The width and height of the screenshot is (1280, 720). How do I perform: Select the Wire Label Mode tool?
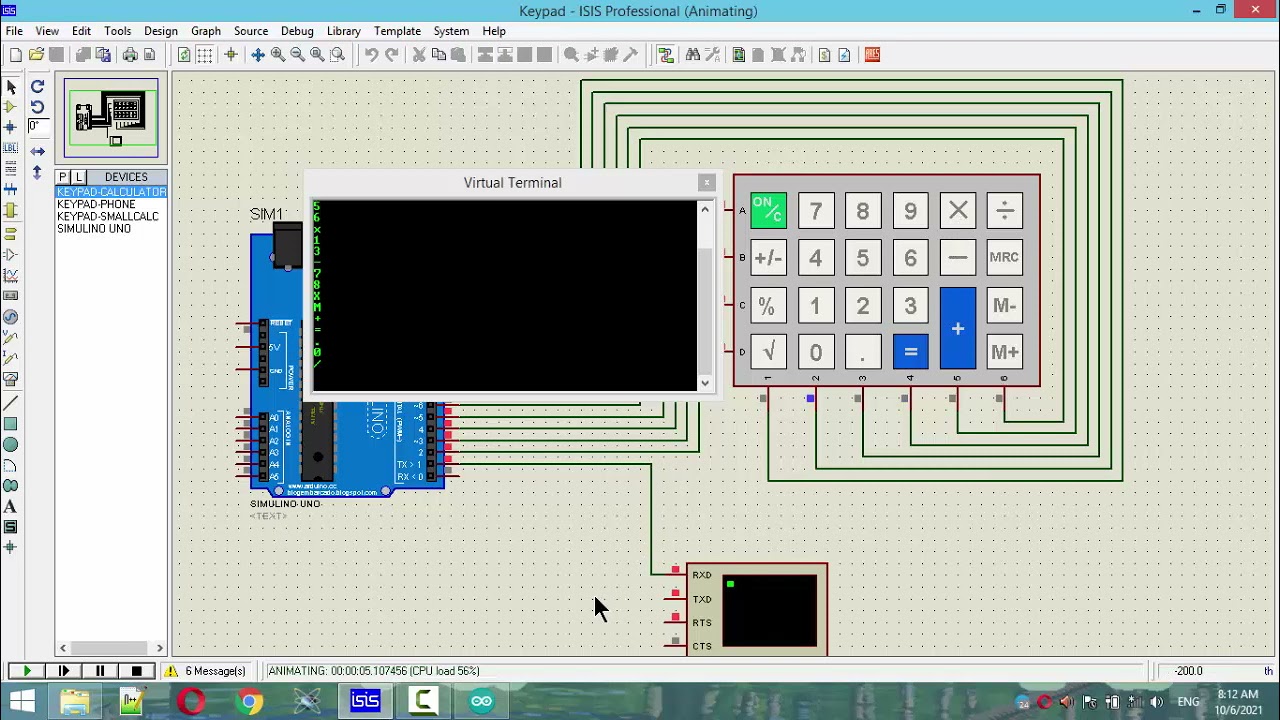point(11,148)
